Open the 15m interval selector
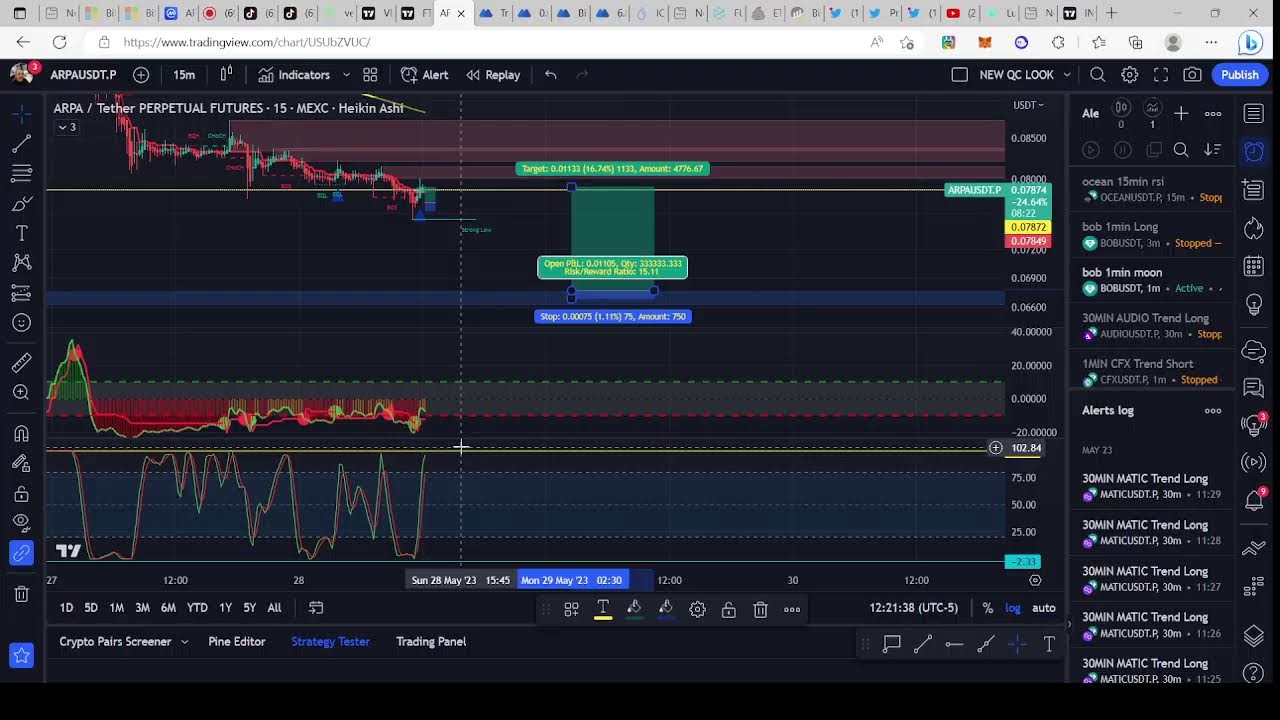The image size is (1280, 720). point(184,75)
